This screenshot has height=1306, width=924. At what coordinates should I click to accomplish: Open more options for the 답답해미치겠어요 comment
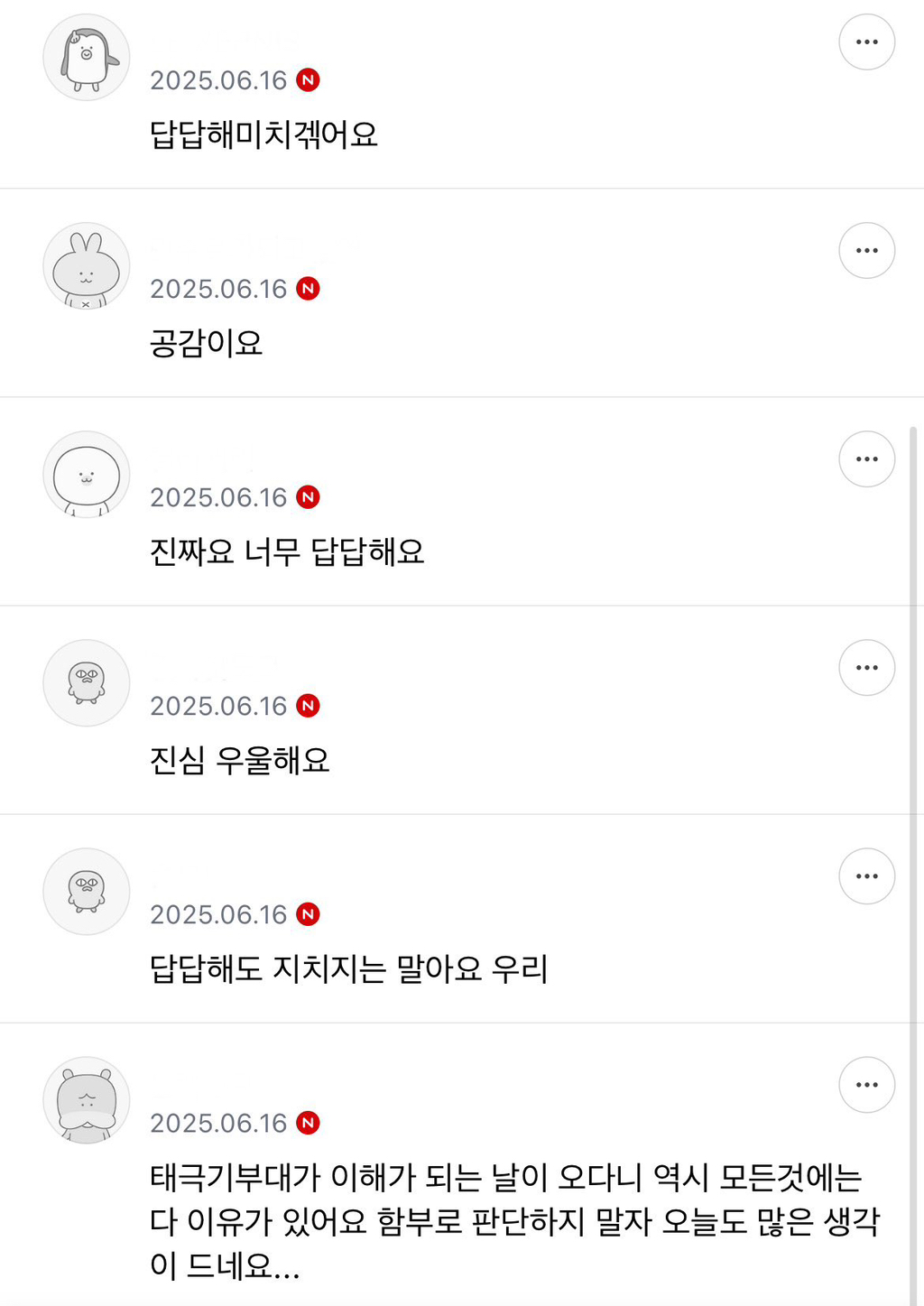tap(866, 42)
